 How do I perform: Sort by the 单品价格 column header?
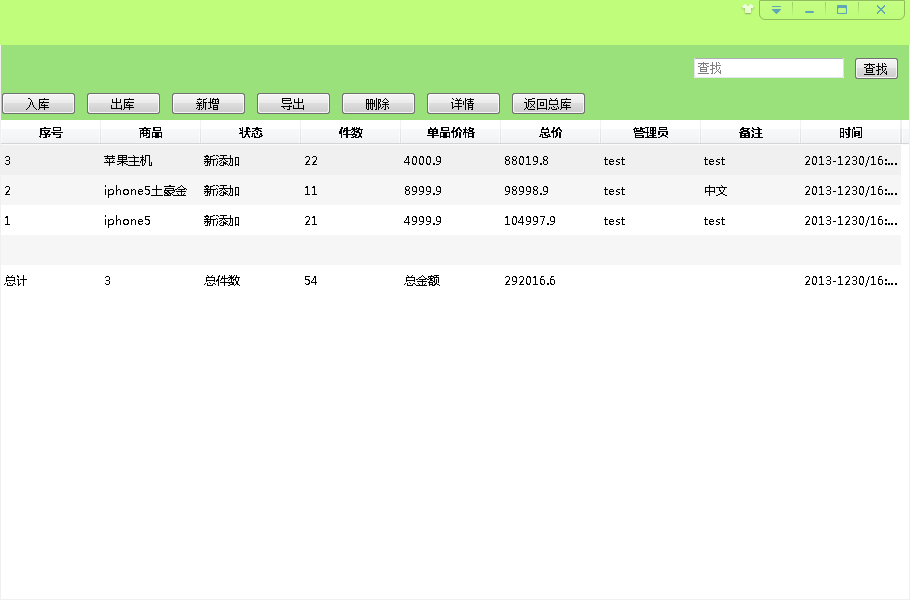click(450, 133)
